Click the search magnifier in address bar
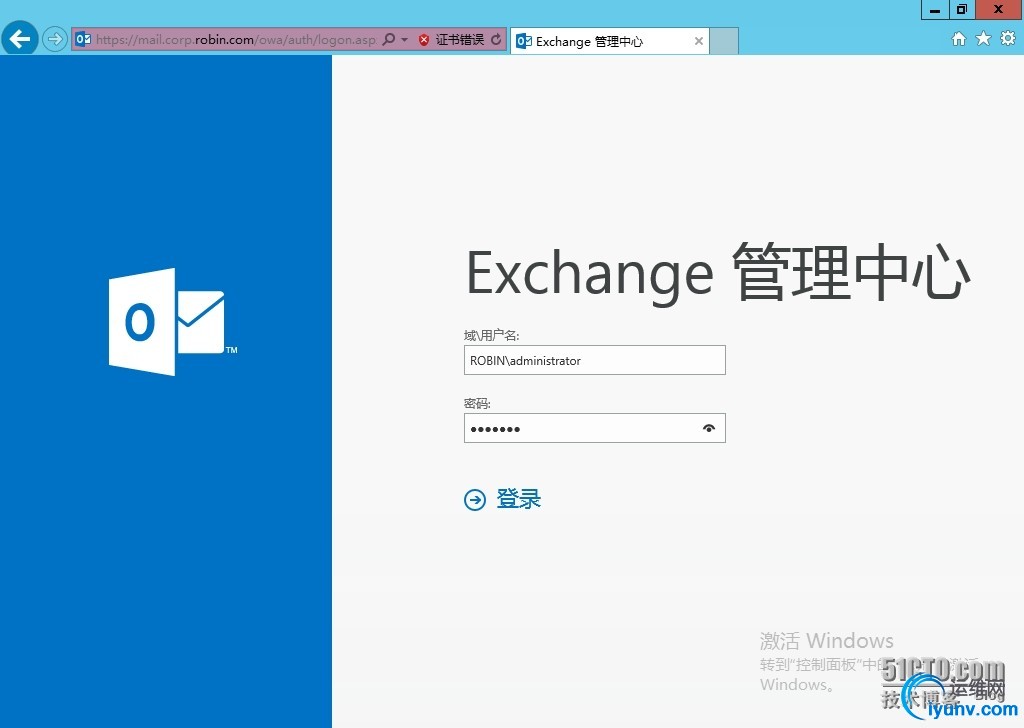This screenshot has width=1024, height=728. [x=389, y=39]
